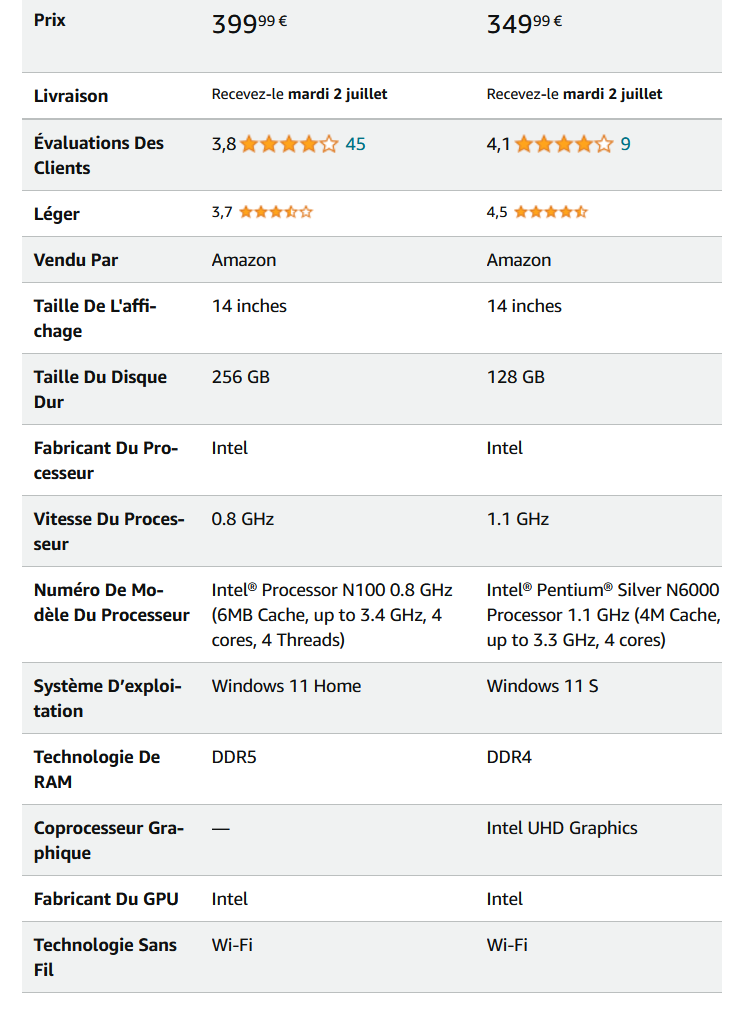Click the Intel Processor N100 description
Screen dimensions: 732x1019
[332, 615]
